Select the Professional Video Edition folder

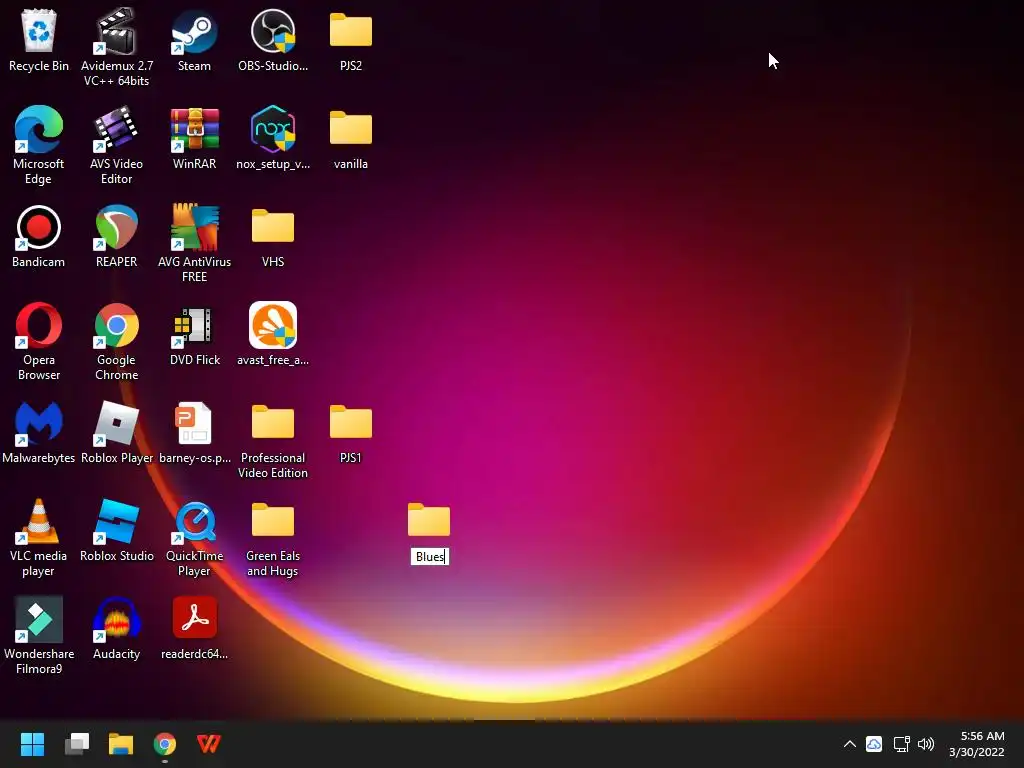point(273,423)
